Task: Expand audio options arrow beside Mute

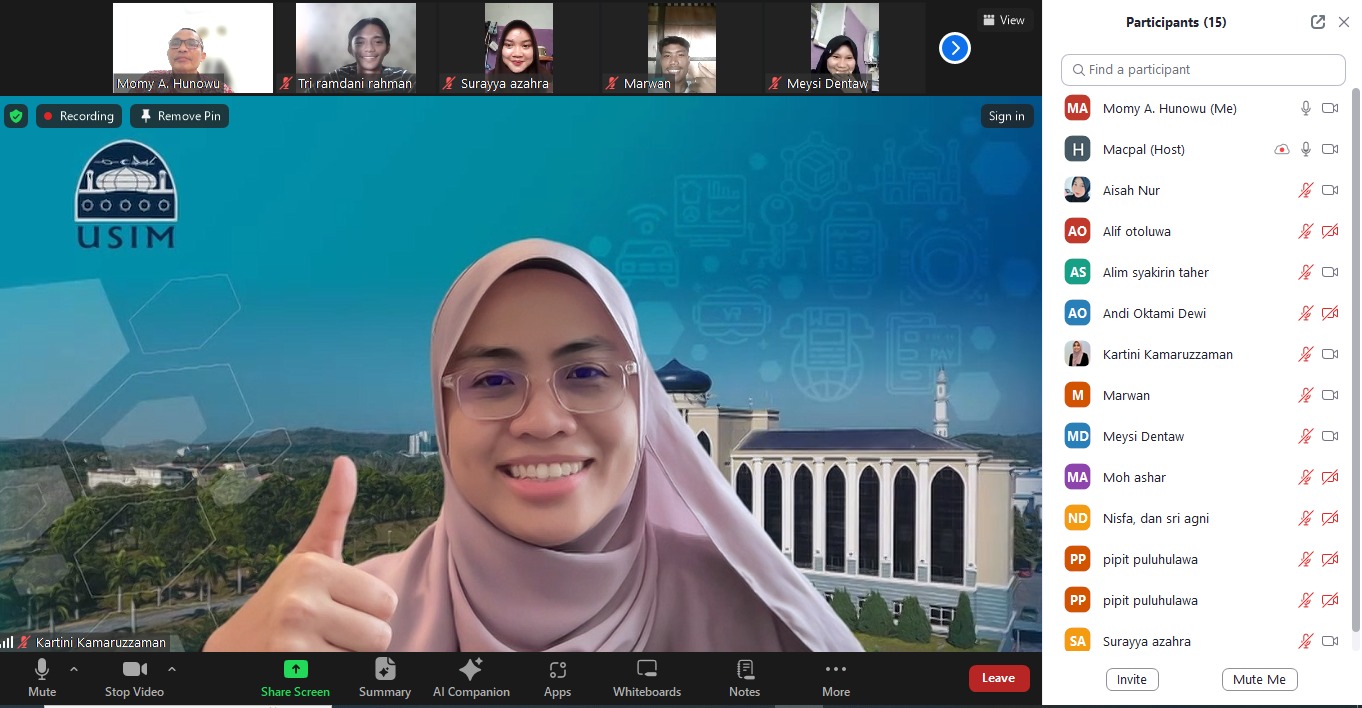Action: coord(73,668)
